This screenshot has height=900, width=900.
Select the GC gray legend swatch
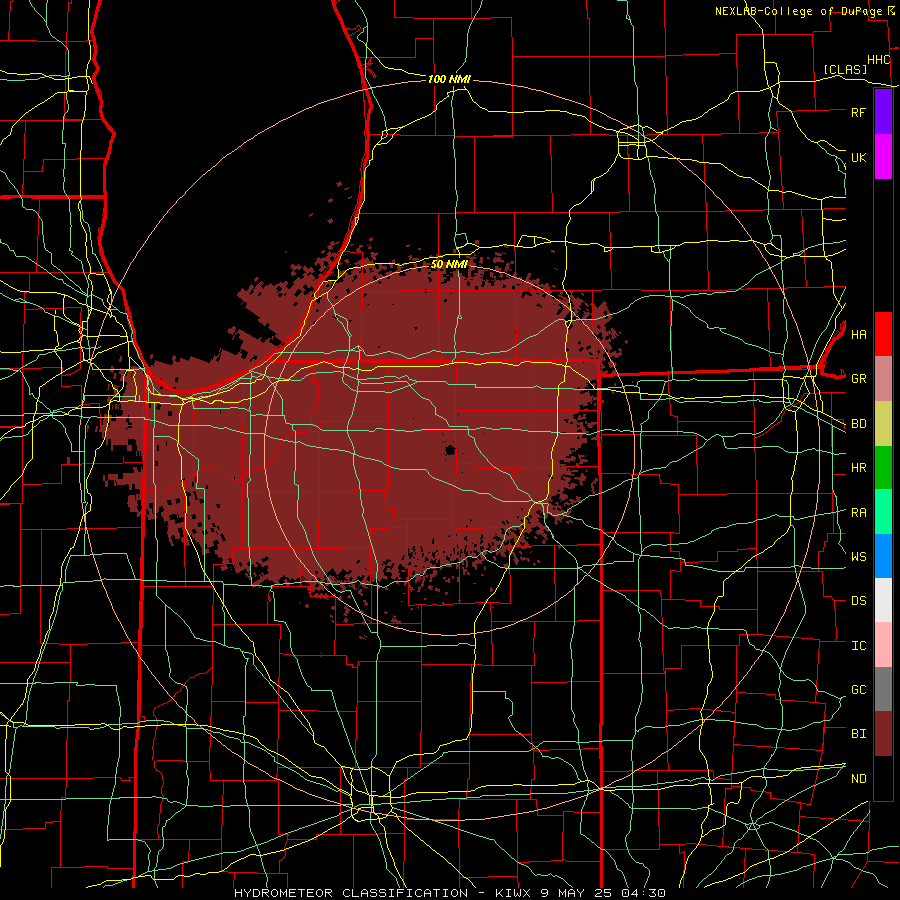tap(883, 689)
